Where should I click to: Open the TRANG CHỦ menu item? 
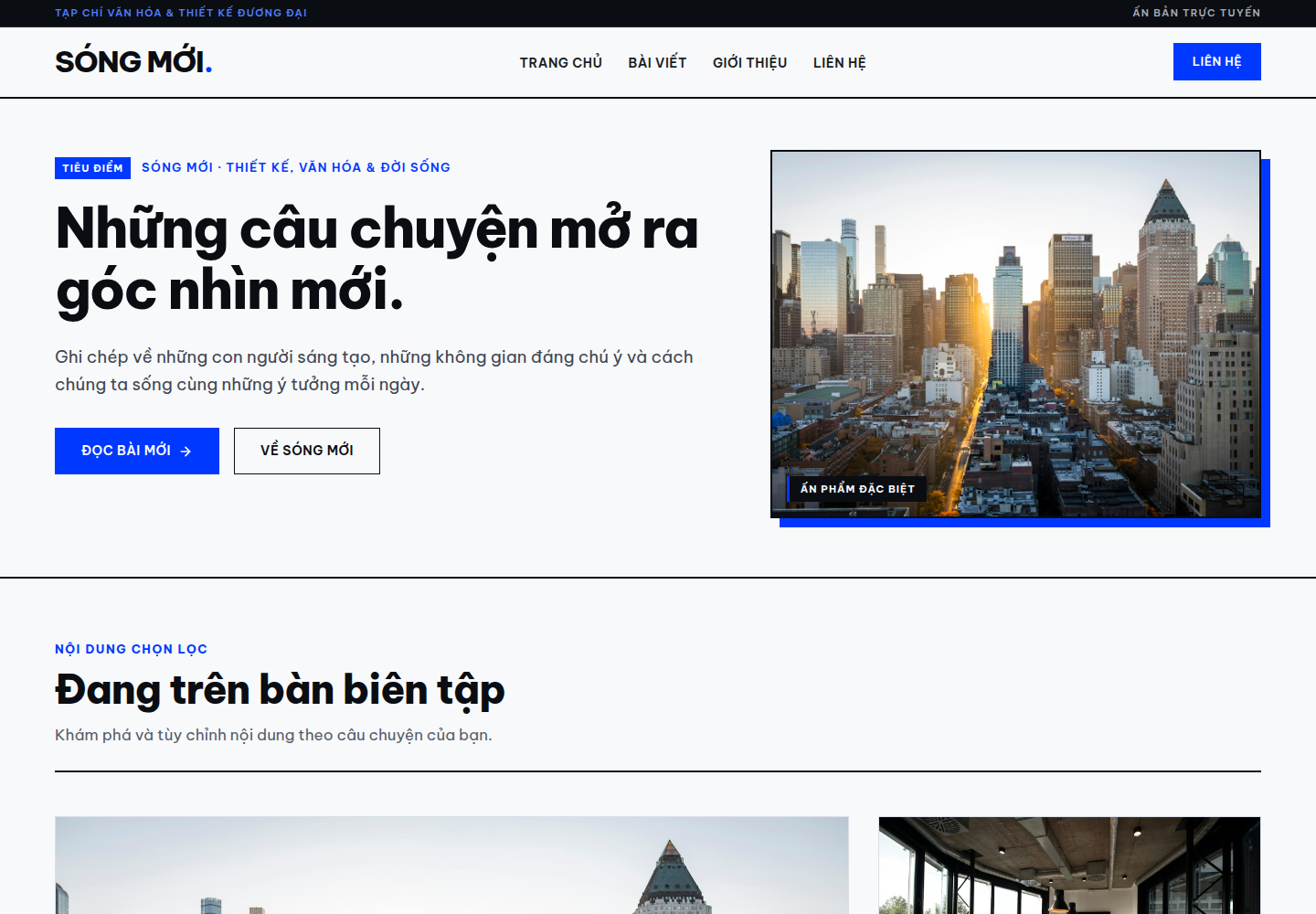(x=561, y=62)
